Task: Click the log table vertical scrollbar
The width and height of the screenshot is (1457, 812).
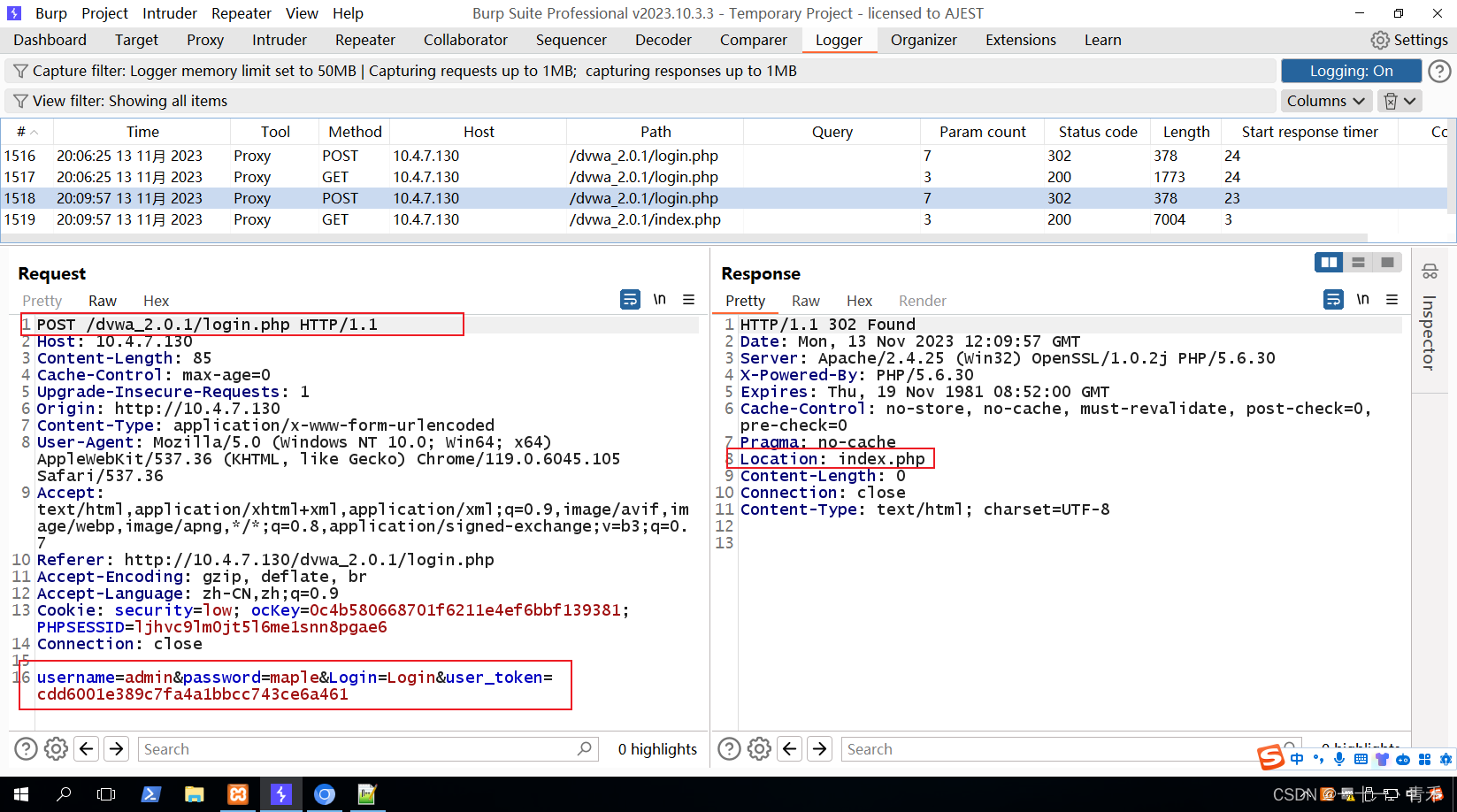Action: 1452,168
